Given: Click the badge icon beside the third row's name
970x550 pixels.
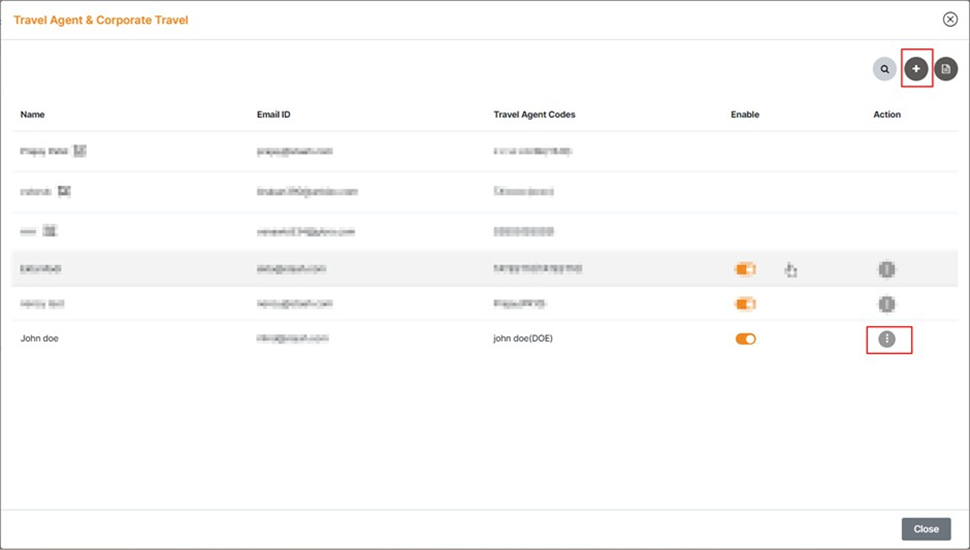Looking at the screenshot, I should (x=51, y=230).
